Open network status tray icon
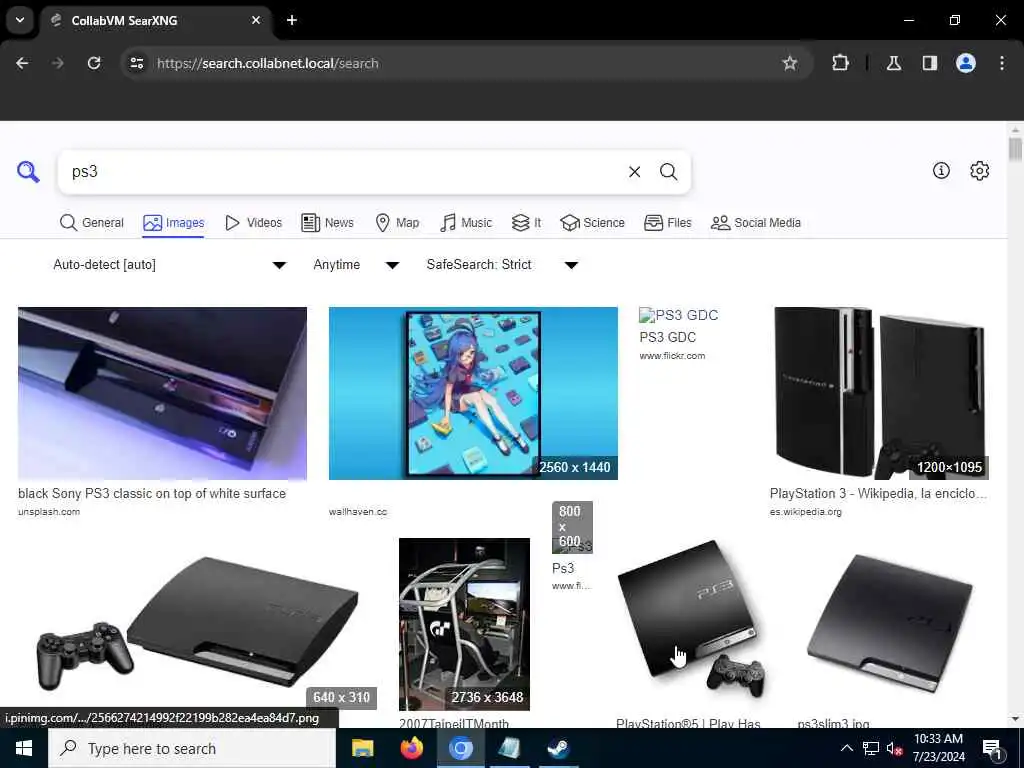 [871, 748]
